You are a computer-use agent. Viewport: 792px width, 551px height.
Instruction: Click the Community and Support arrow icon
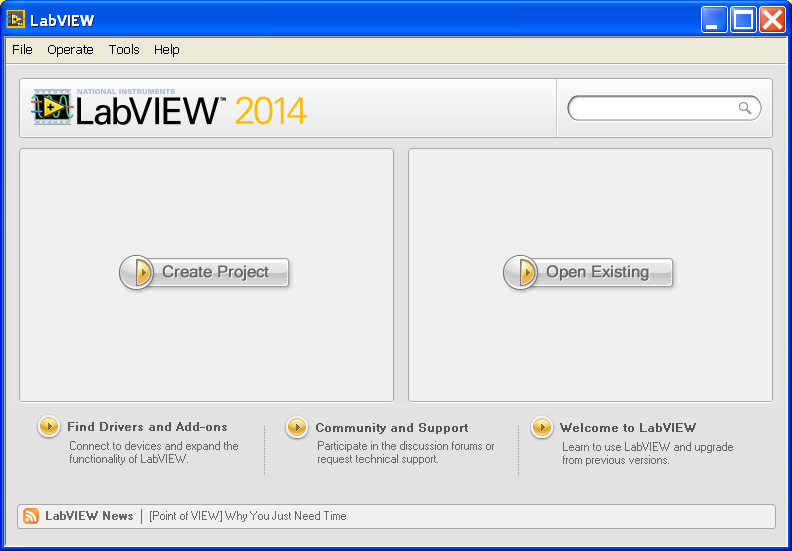(297, 427)
